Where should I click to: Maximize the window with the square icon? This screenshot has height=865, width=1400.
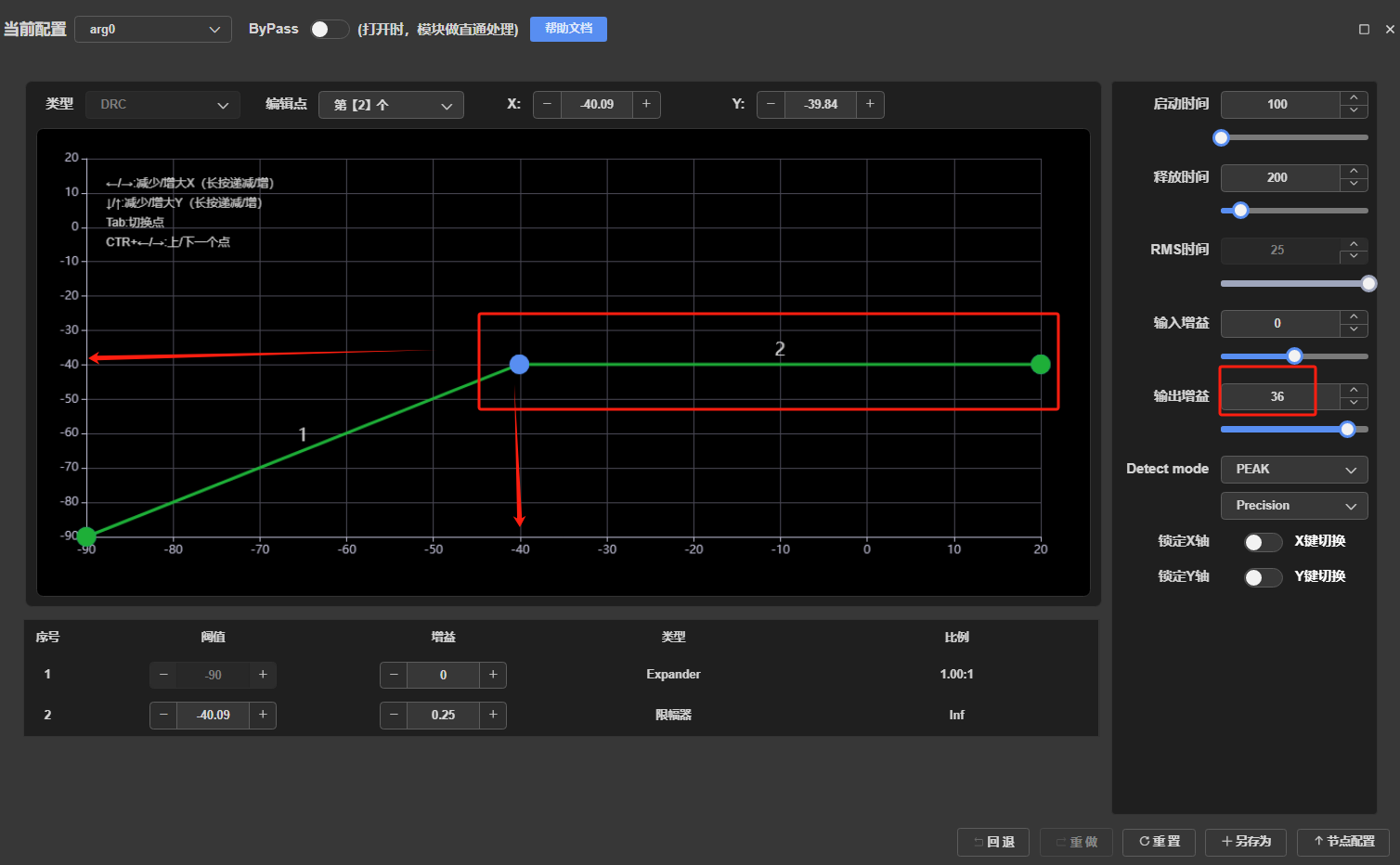1364,30
